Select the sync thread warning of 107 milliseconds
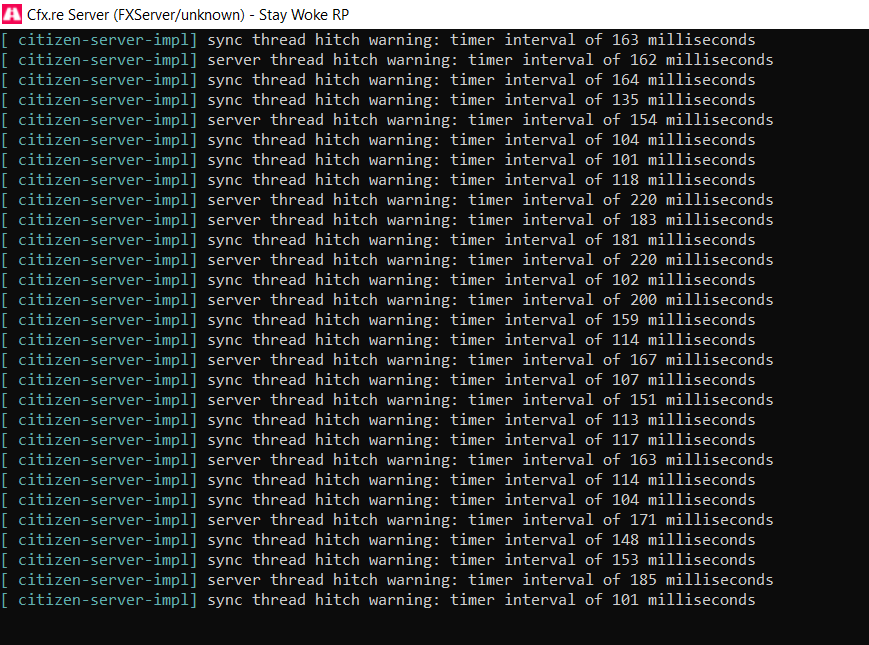The width and height of the screenshot is (869, 645). coord(378,380)
